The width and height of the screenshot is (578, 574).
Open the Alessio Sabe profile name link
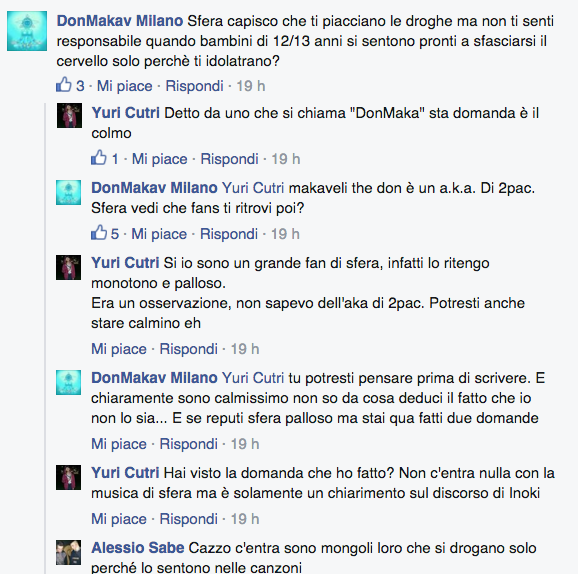tap(137, 548)
